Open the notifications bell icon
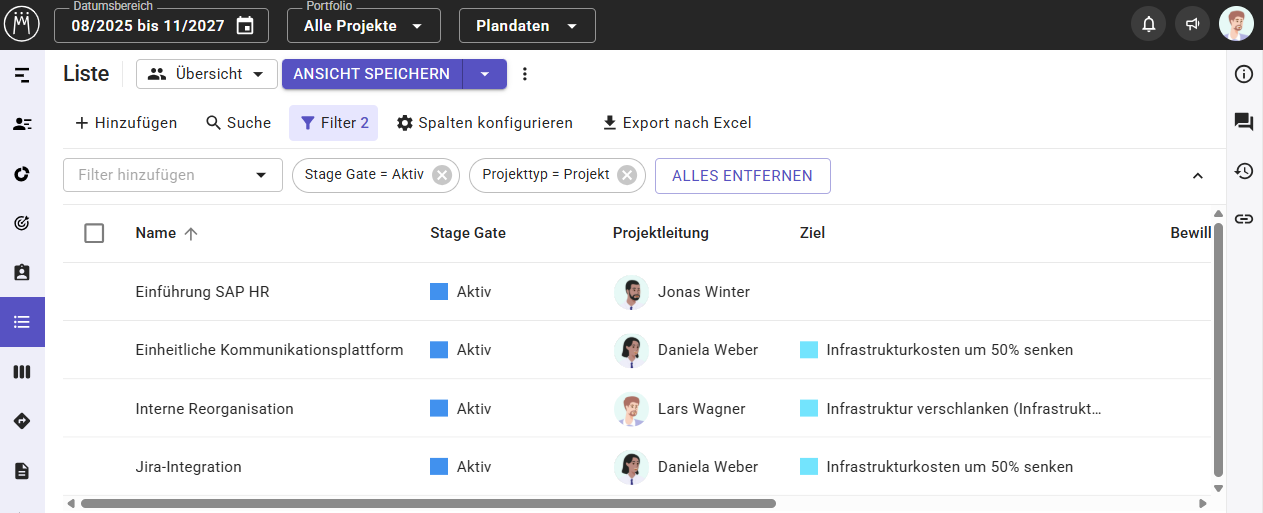 tap(1149, 25)
